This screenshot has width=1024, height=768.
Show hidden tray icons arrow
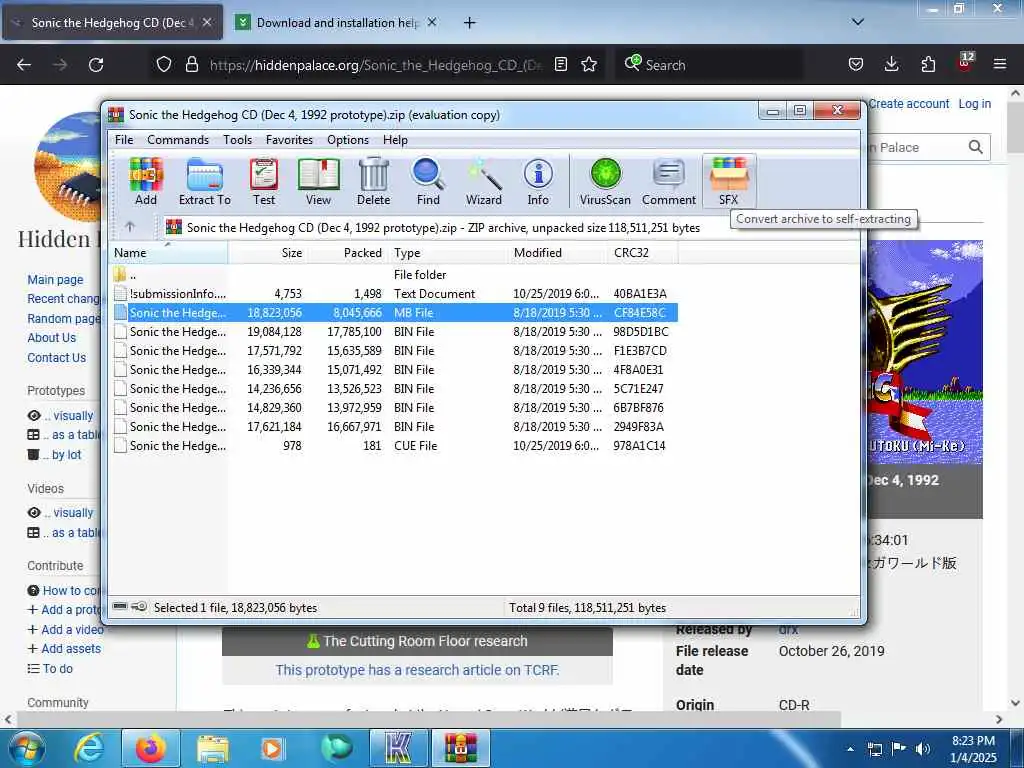(x=850, y=749)
